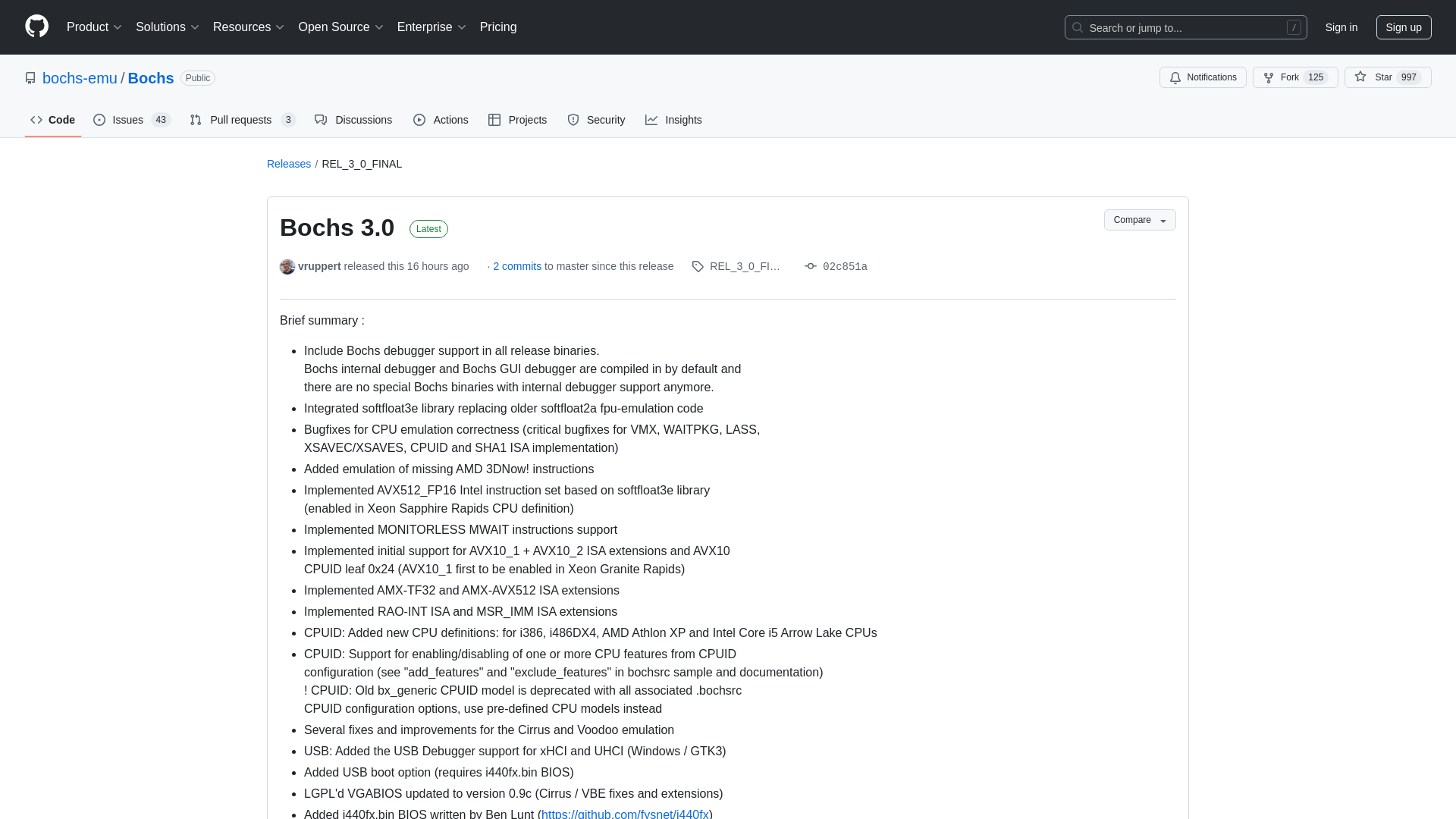The width and height of the screenshot is (1456, 819).
Task: Click the 3 pull requests counter
Action: 288,120
